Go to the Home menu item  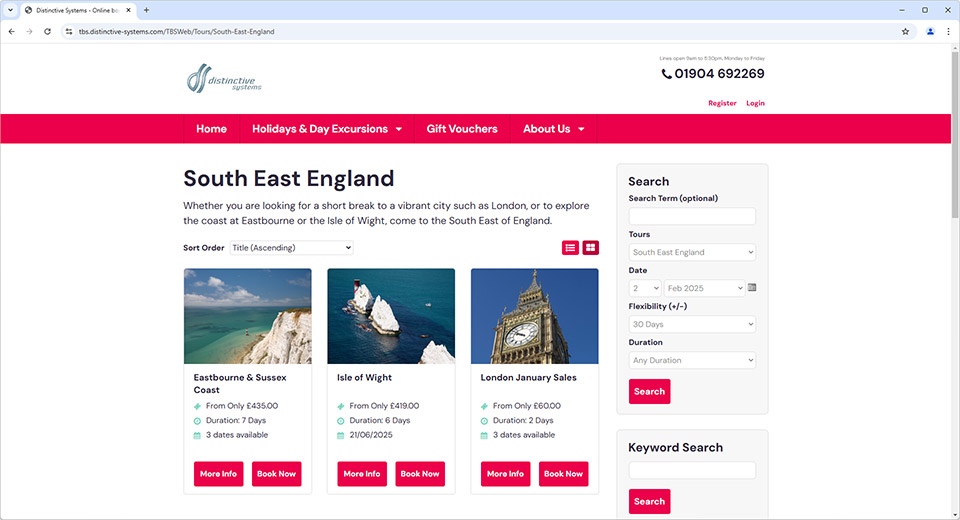click(211, 129)
